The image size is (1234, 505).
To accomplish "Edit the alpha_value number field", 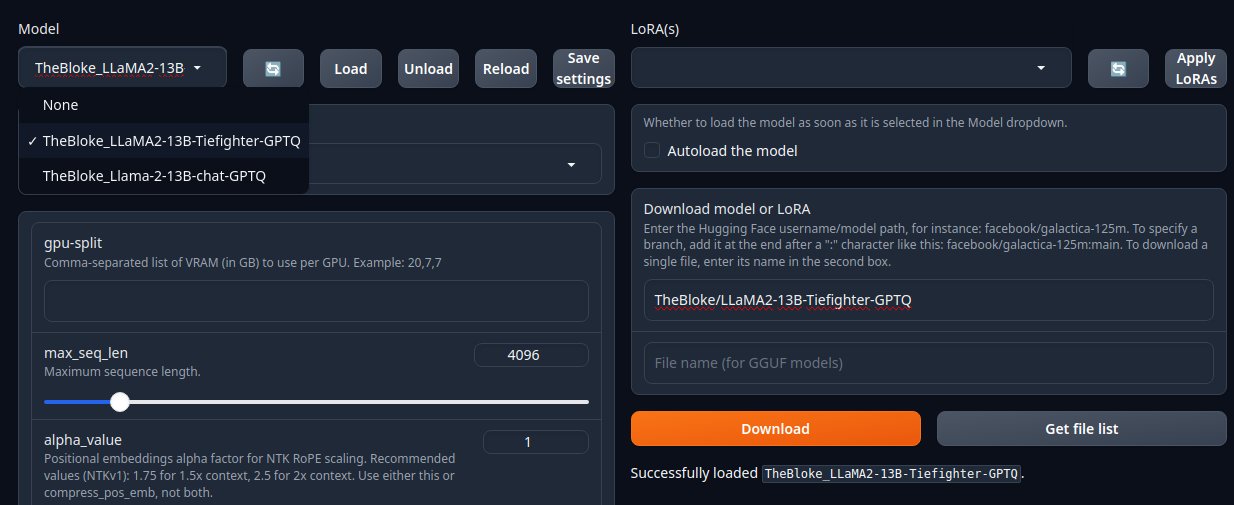I will click(x=535, y=442).
